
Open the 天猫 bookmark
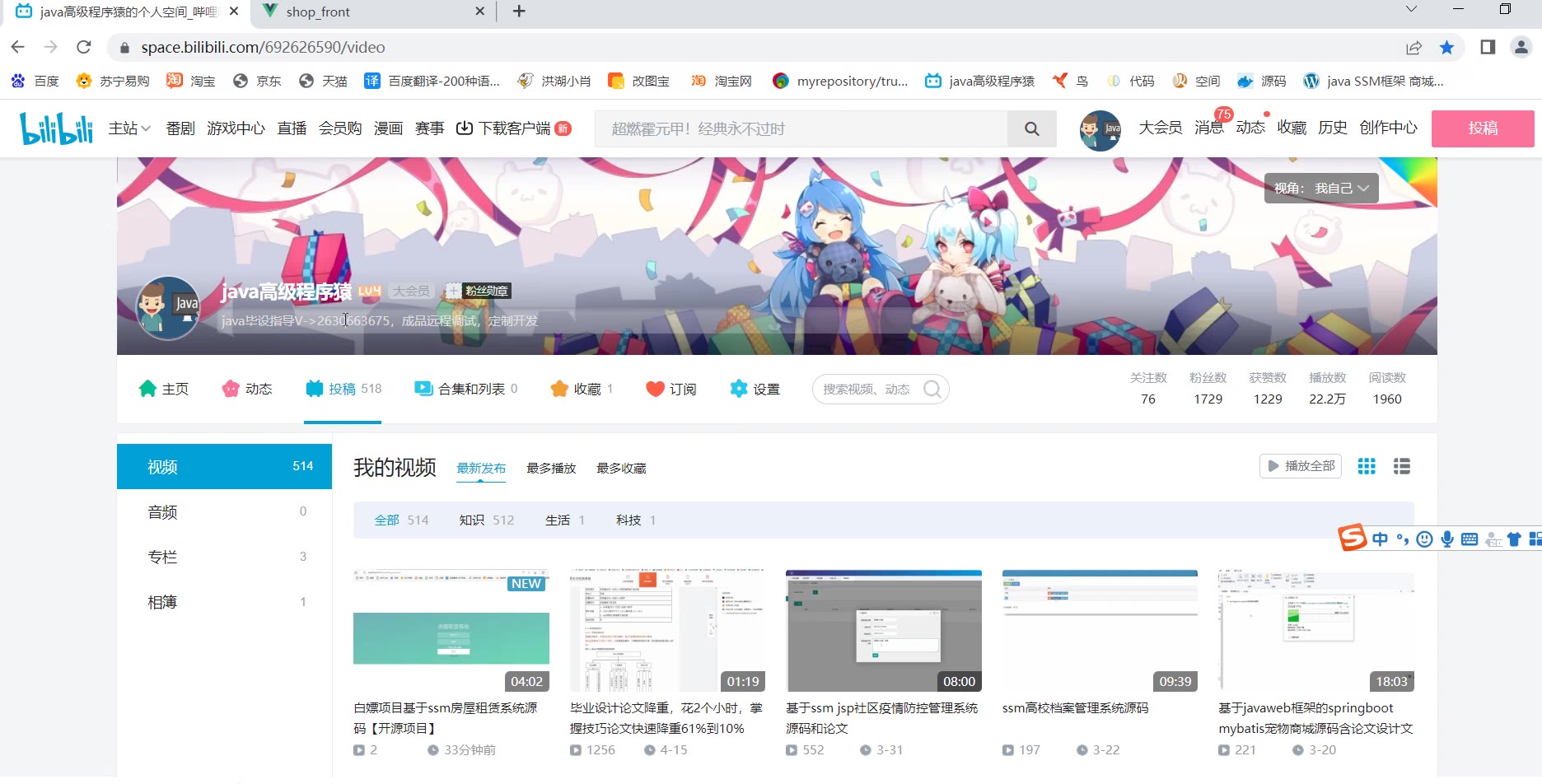tap(323, 81)
